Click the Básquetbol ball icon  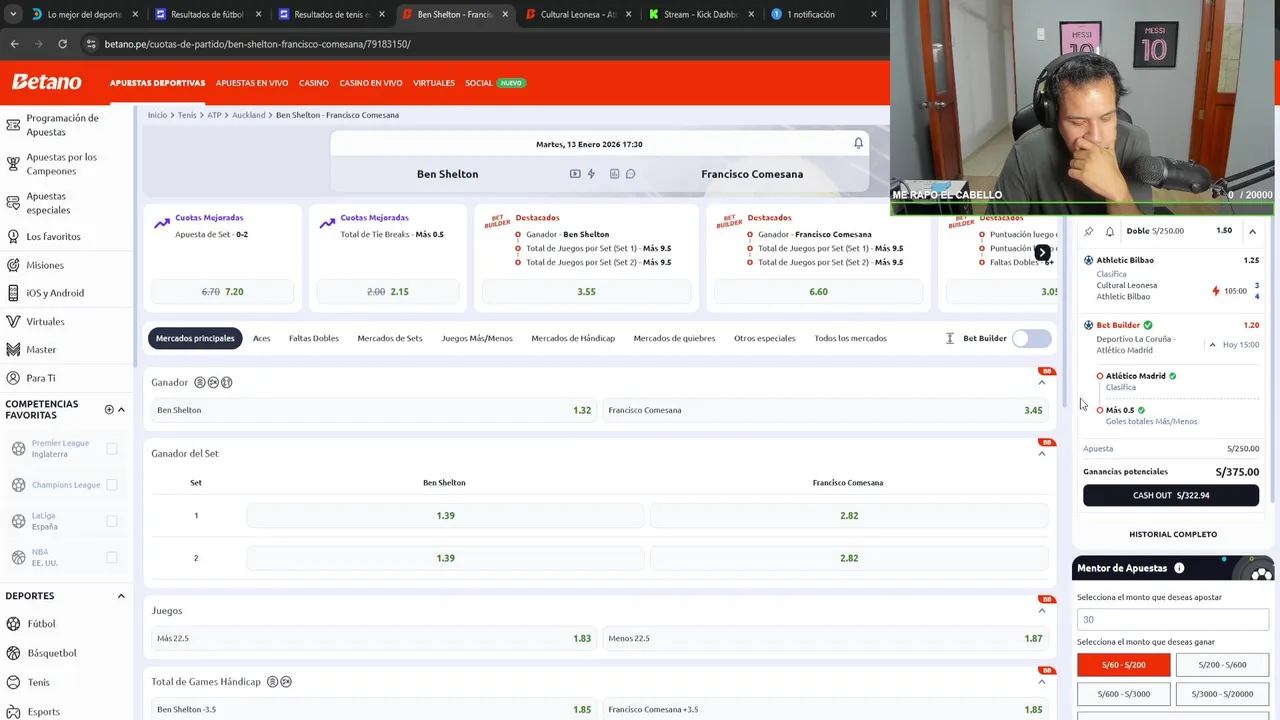point(13,653)
